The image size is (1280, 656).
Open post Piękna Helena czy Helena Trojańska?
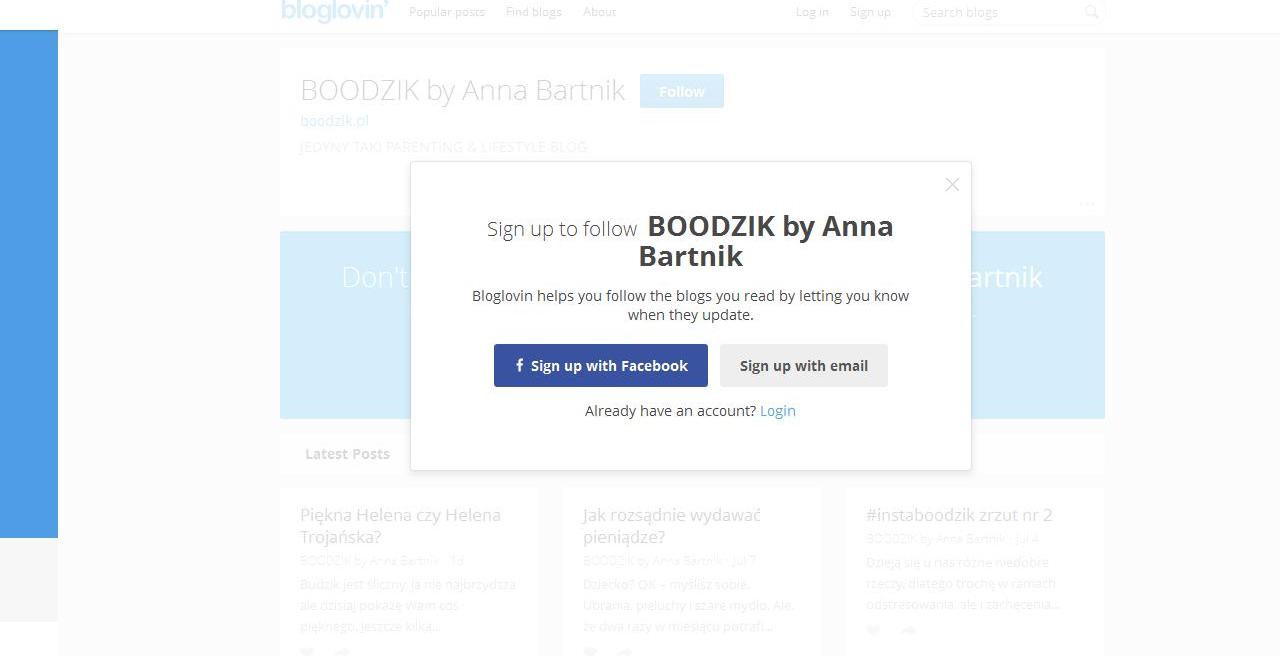click(400, 526)
